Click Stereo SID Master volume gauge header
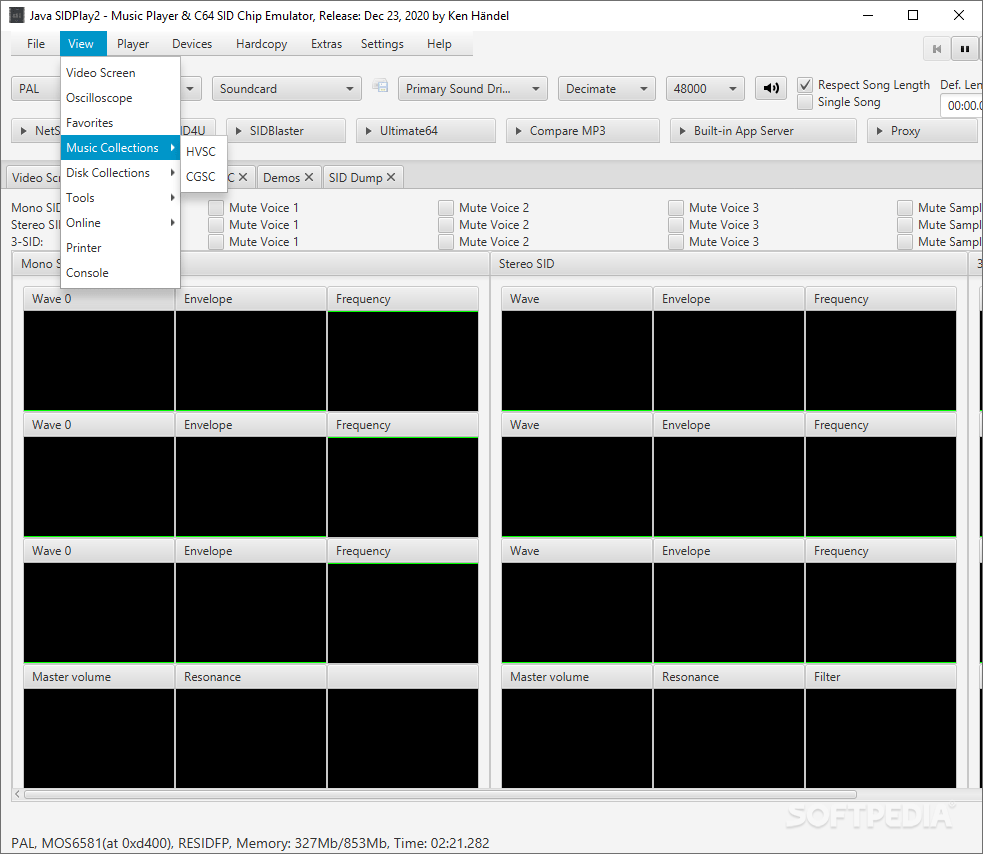Viewport: 983px width, 854px height. click(577, 677)
